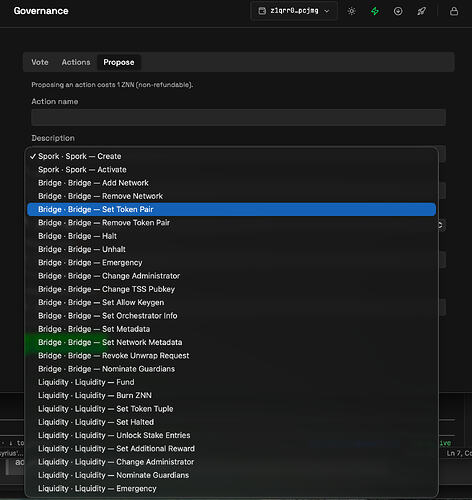Choose Liquidity — Fund option
Viewport: 472px width, 500px height.
231,382
